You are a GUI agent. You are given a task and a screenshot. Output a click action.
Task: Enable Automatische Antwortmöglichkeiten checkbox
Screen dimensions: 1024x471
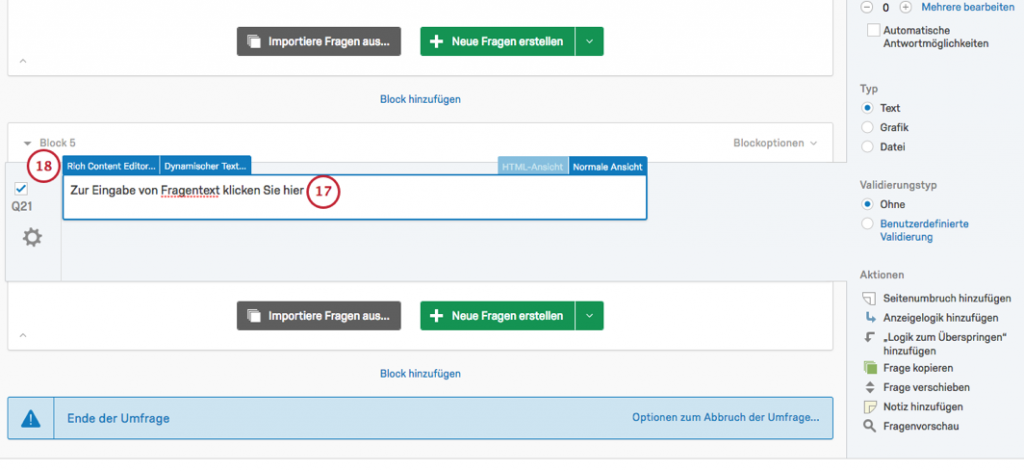(873, 31)
